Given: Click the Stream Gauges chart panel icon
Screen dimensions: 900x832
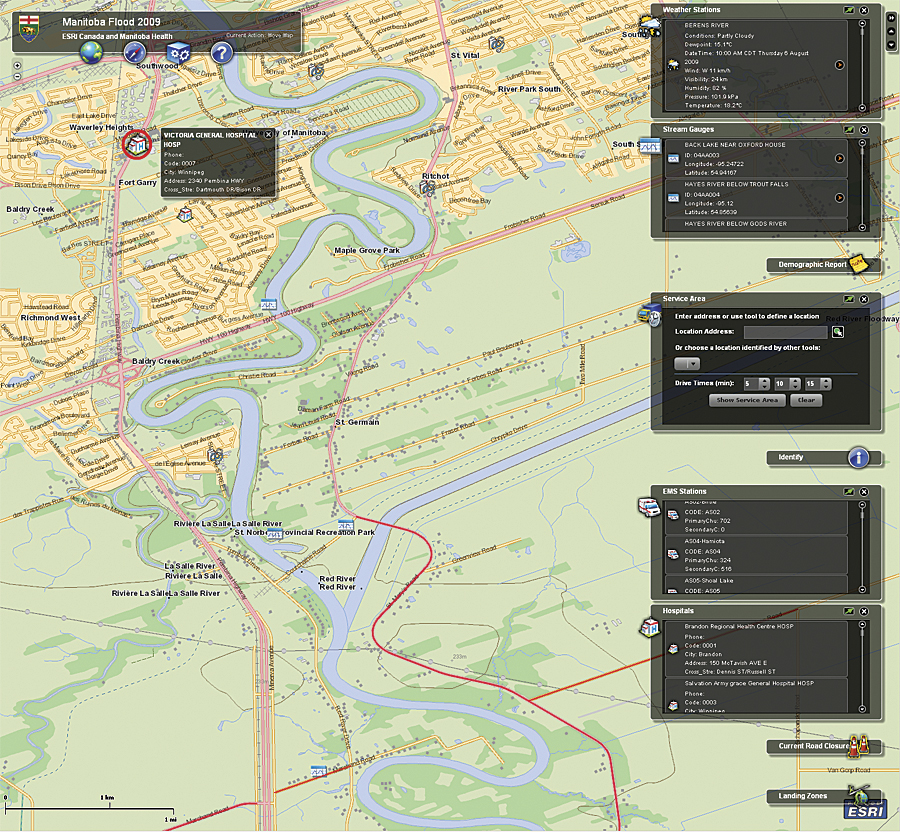Looking at the screenshot, I should (650, 147).
